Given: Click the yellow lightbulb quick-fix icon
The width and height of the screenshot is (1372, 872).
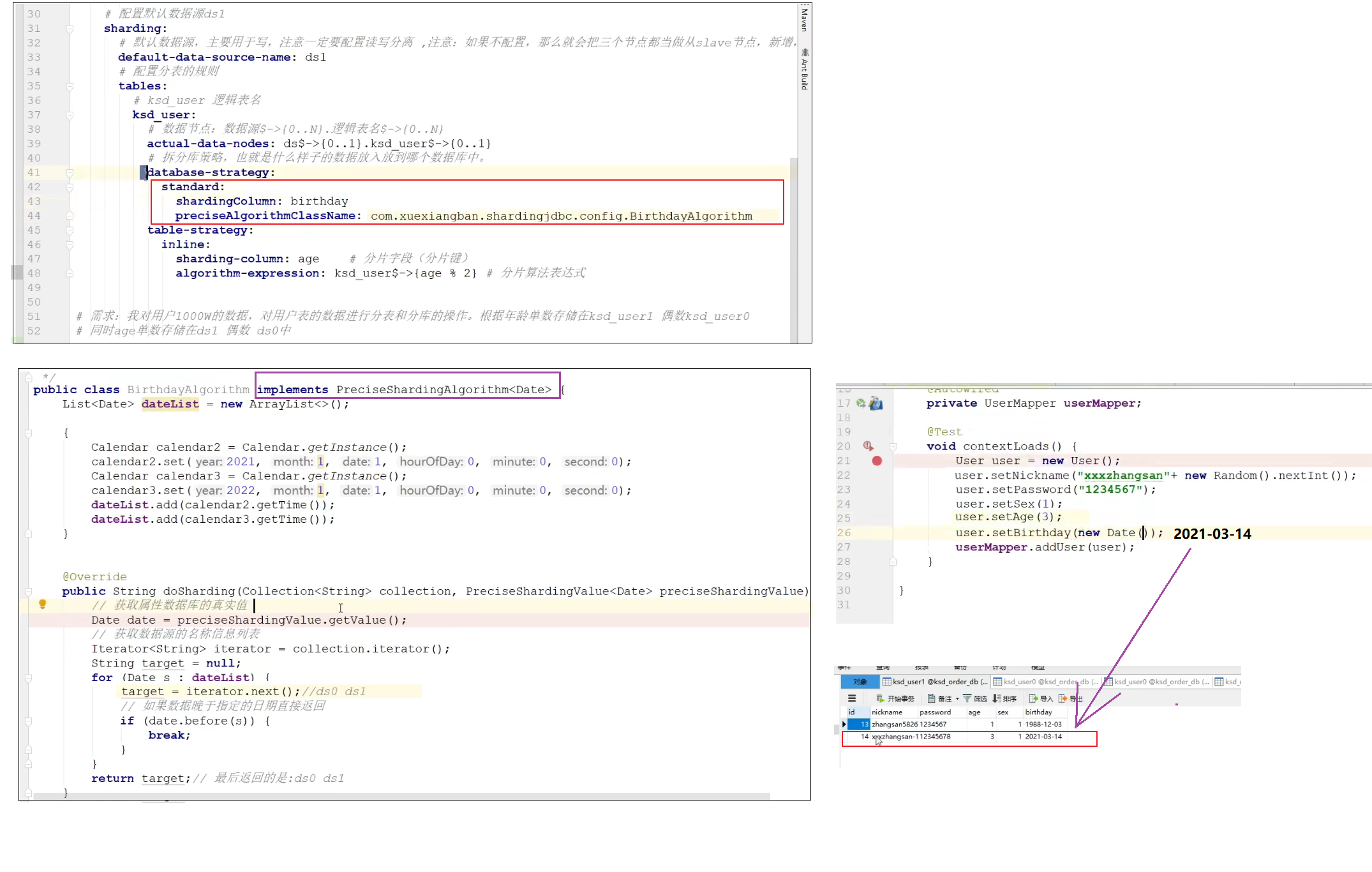Looking at the screenshot, I should click(42, 604).
